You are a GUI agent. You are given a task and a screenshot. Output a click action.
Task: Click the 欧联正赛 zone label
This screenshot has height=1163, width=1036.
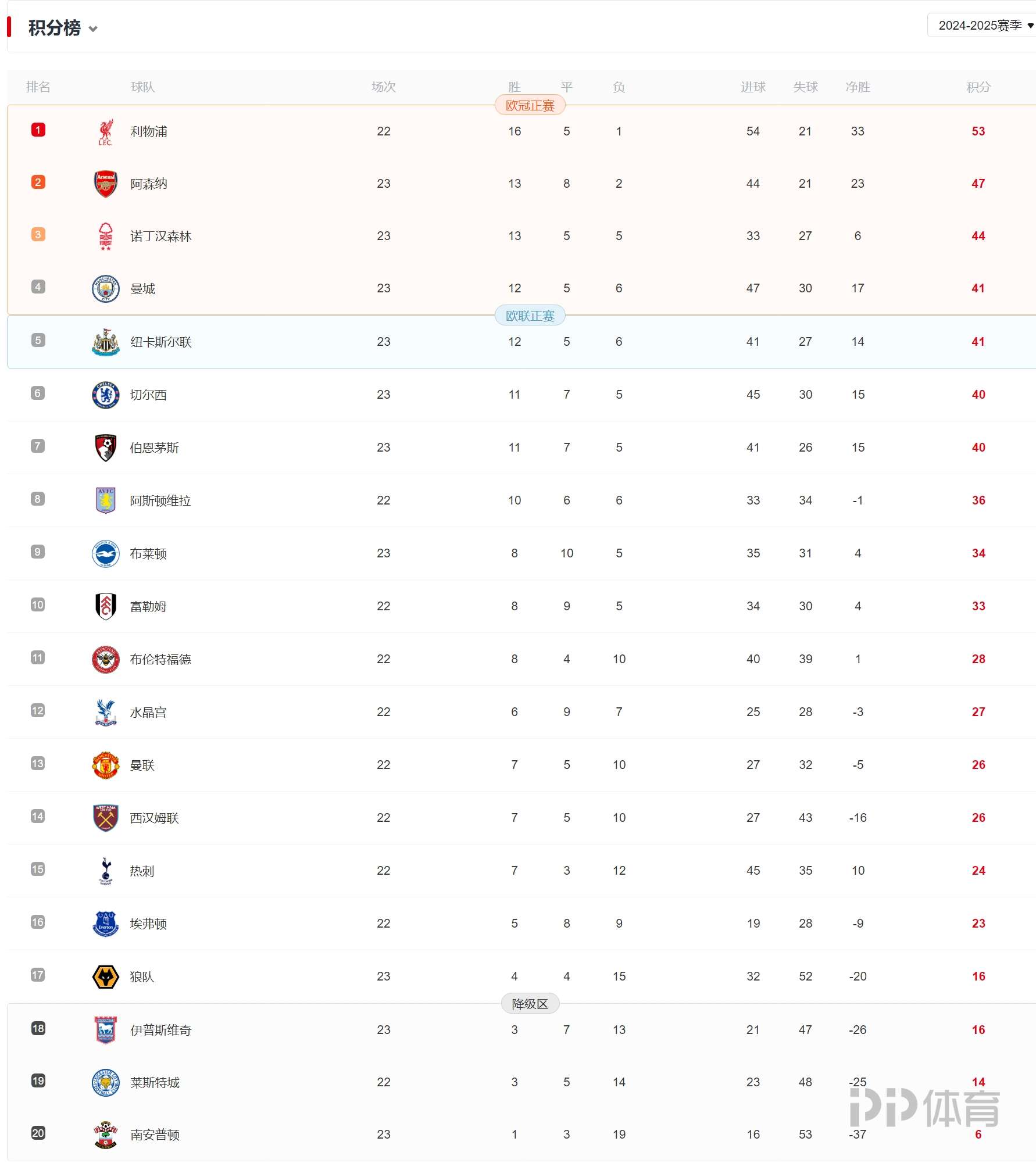(530, 316)
